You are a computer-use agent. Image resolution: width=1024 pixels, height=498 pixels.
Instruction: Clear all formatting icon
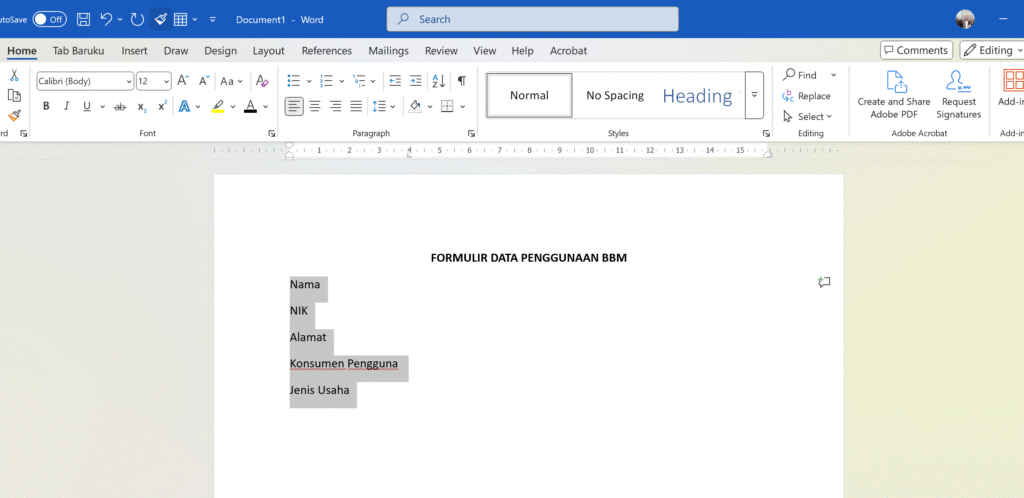262,81
